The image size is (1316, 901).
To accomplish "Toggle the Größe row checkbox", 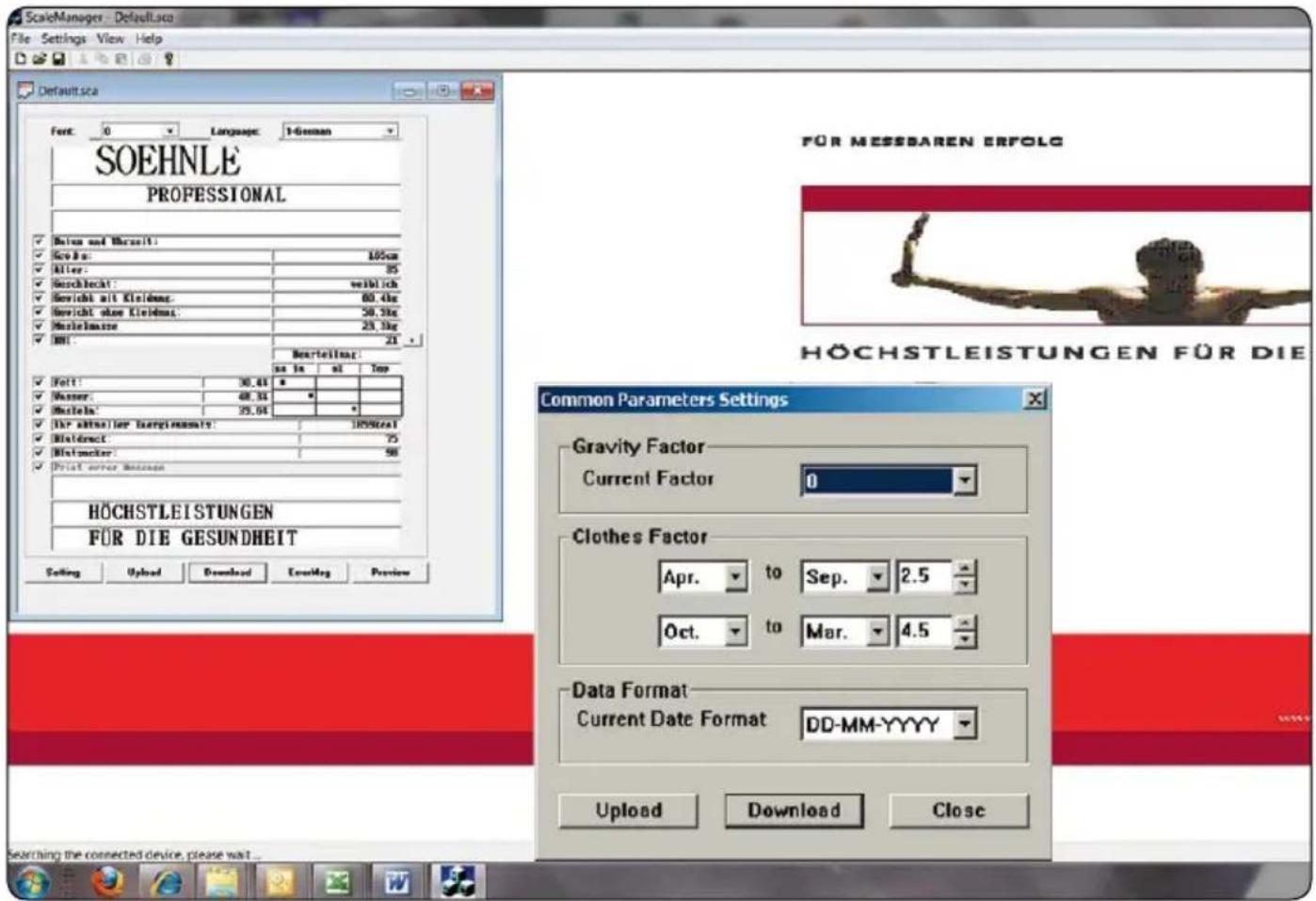I will [39, 255].
